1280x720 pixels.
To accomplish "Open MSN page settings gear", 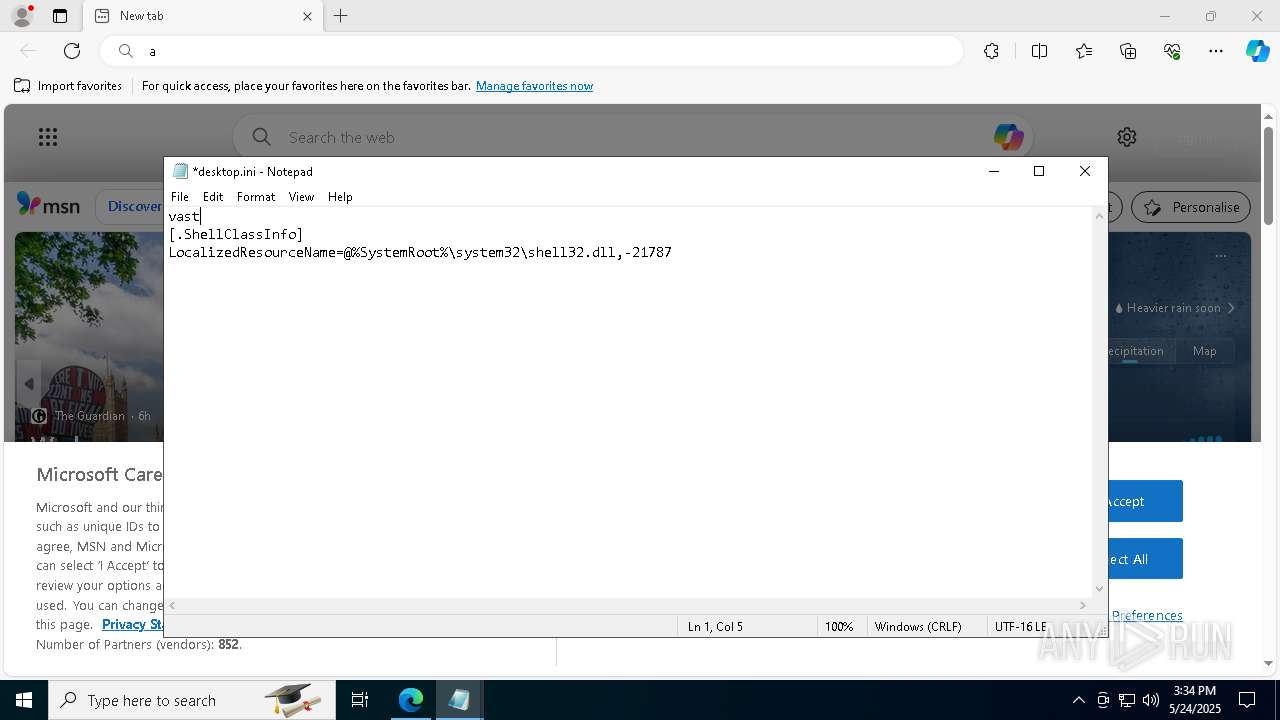I will point(1127,137).
